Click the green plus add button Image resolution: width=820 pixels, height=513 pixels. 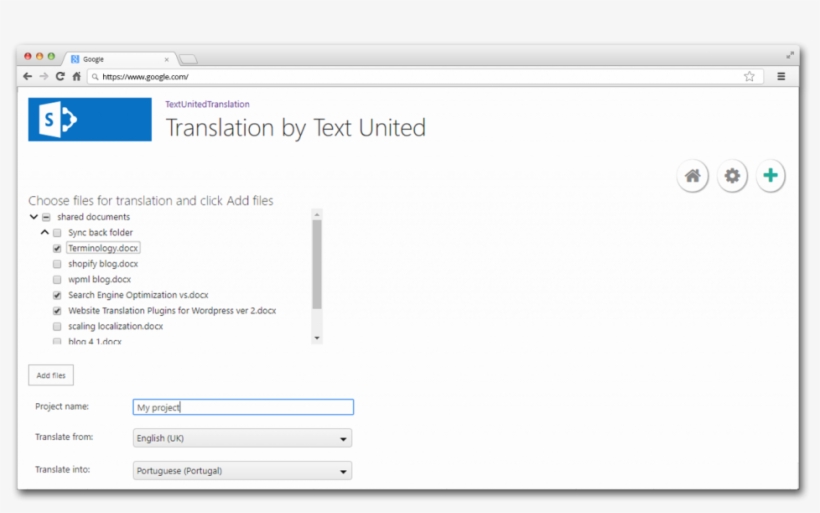(x=770, y=176)
